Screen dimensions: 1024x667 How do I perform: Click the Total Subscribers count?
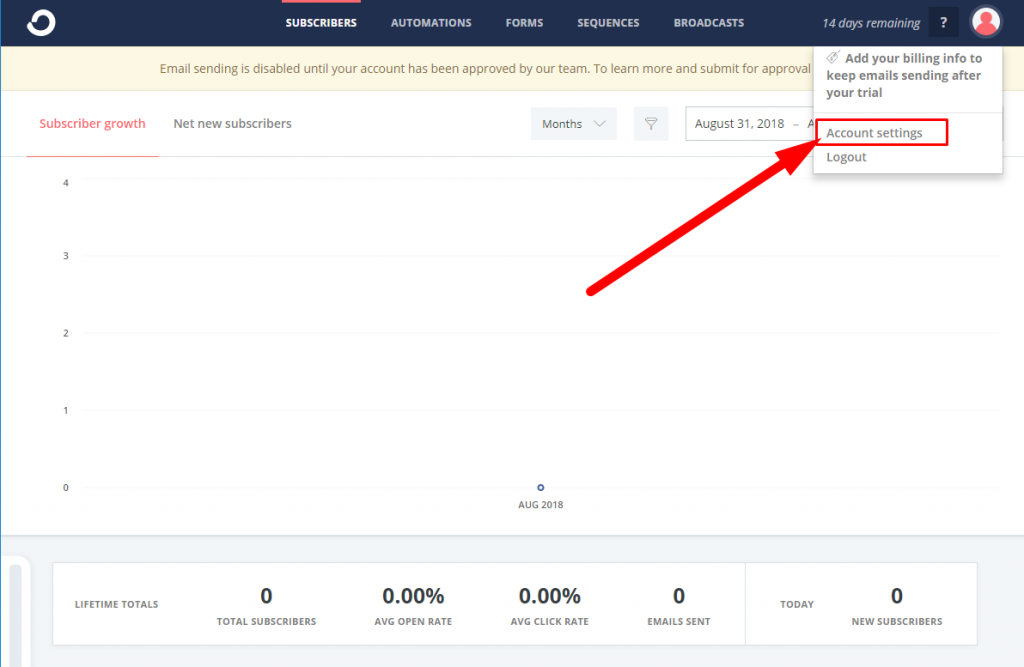266,596
